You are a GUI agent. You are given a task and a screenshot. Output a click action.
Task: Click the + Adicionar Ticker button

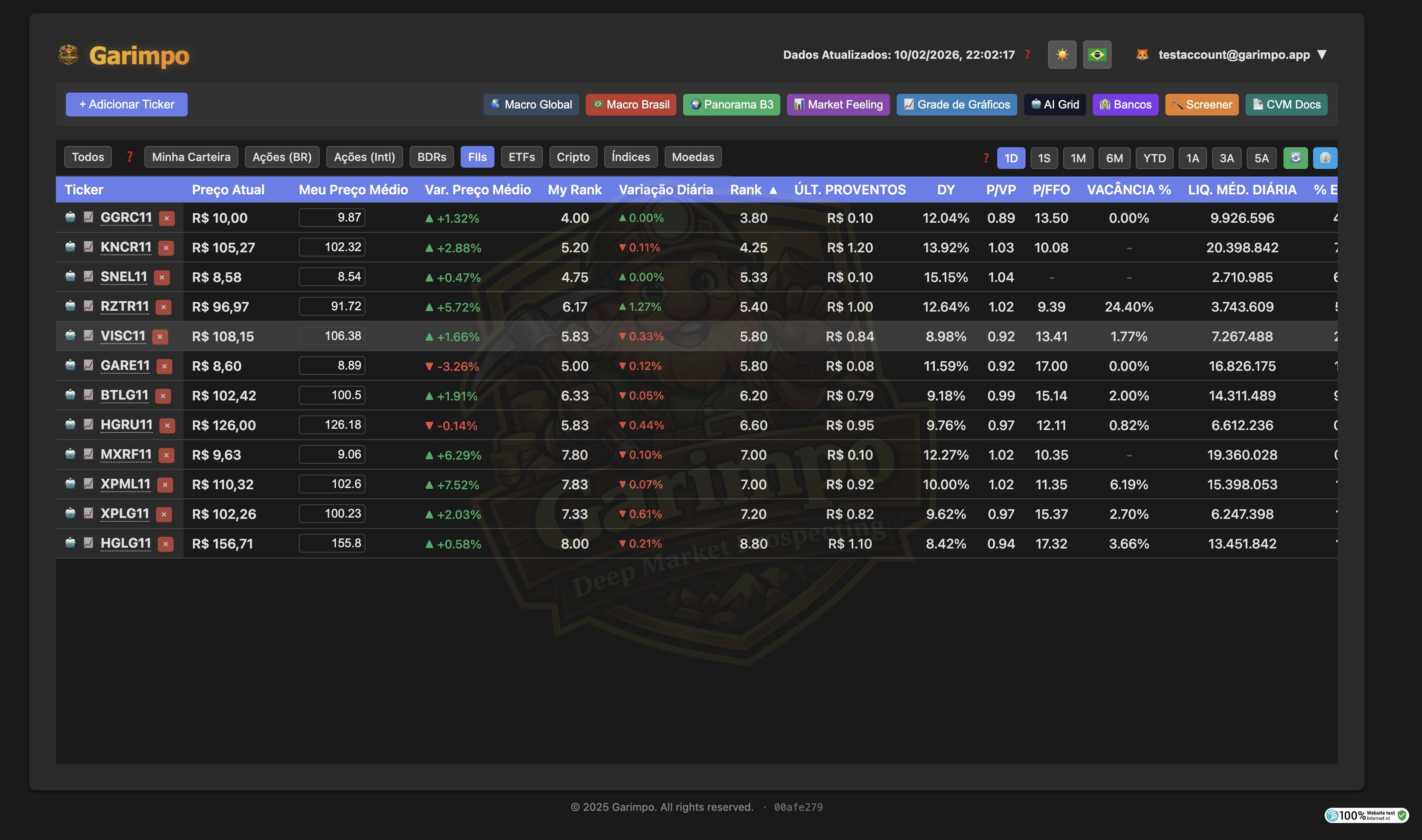(127, 104)
